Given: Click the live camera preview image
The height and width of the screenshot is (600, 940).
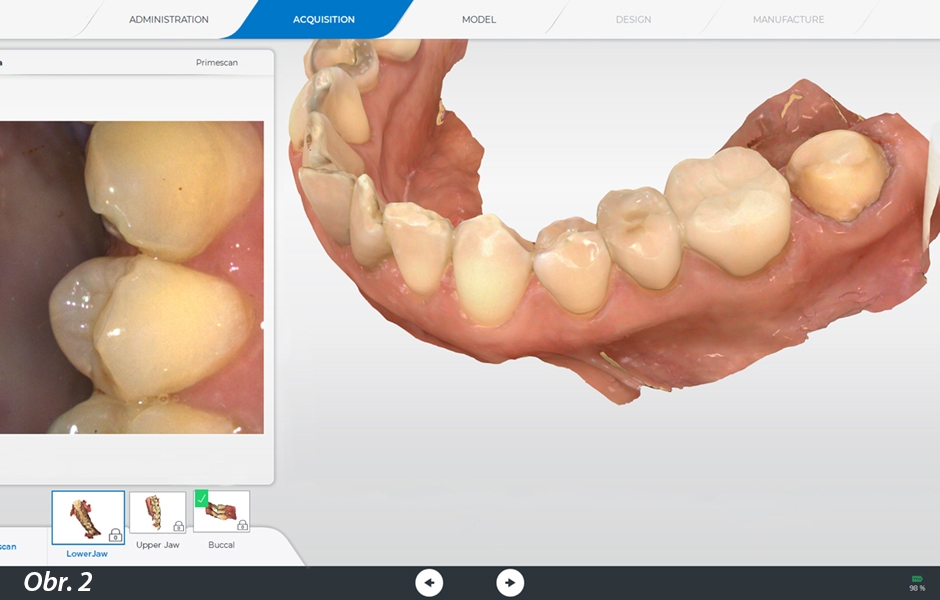Looking at the screenshot, I should pos(131,278).
